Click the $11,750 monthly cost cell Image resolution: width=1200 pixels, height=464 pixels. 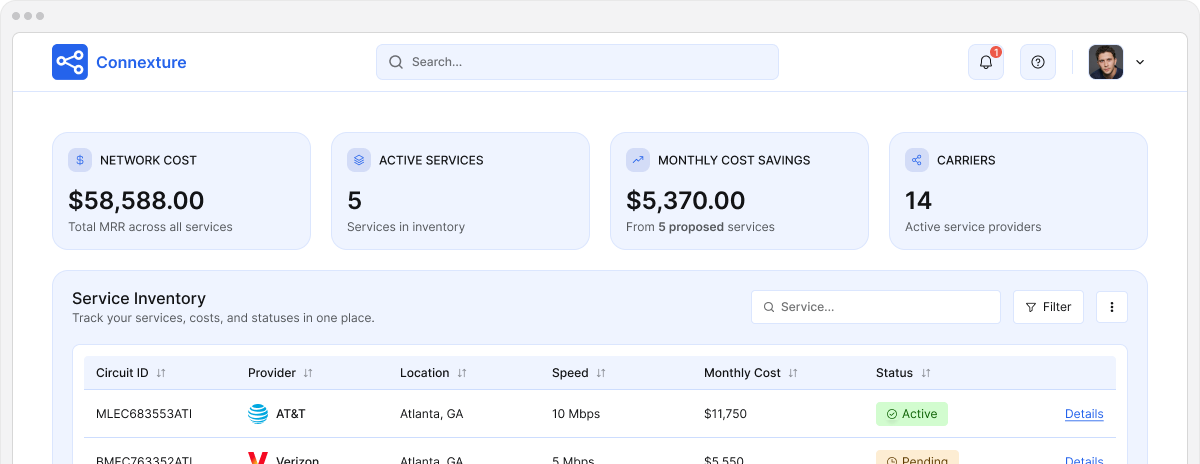pos(725,414)
